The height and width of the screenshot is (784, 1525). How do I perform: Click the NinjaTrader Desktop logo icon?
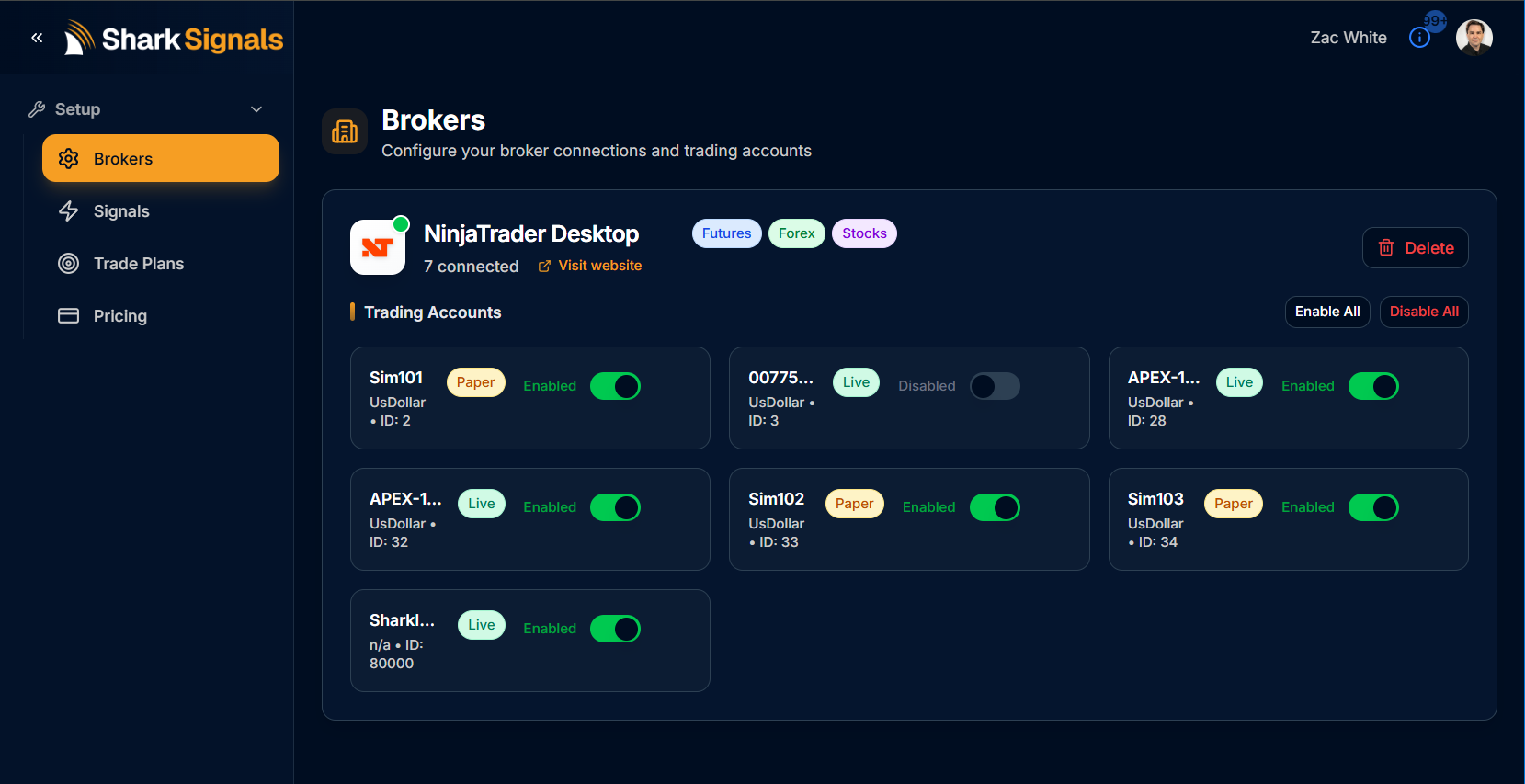378,247
